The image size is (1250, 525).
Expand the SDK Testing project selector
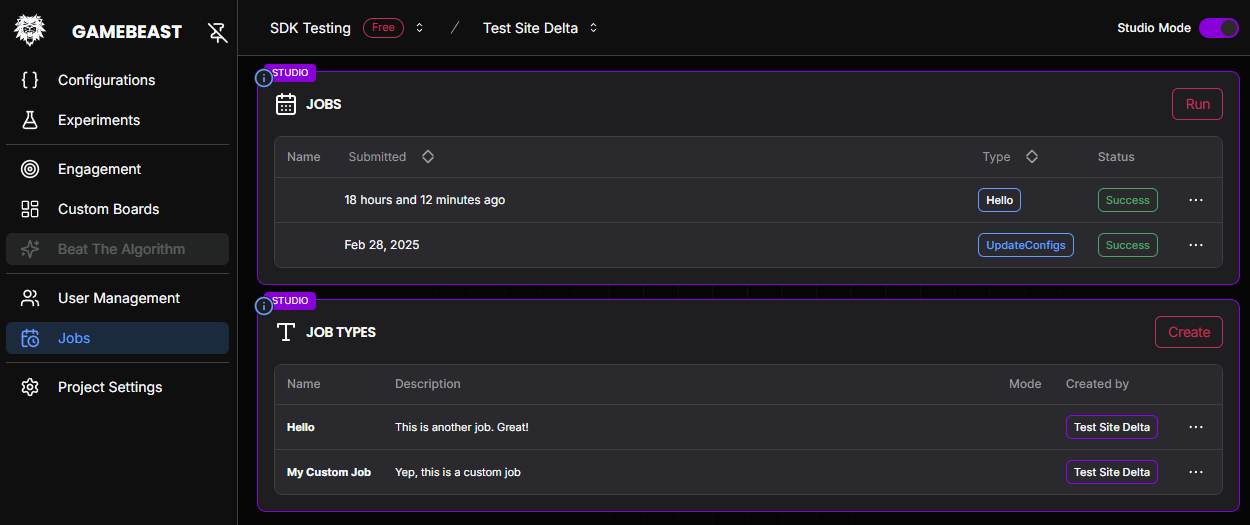(420, 28)
